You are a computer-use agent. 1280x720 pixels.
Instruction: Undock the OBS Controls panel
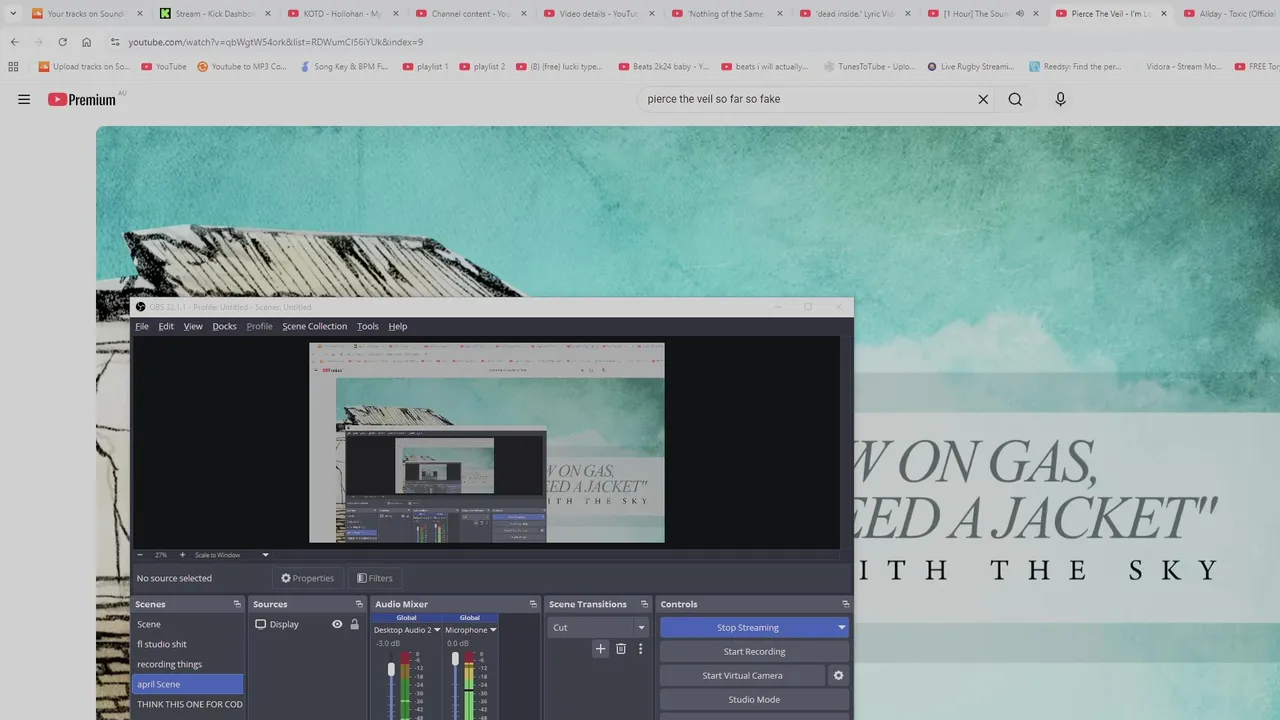point(845,604)
